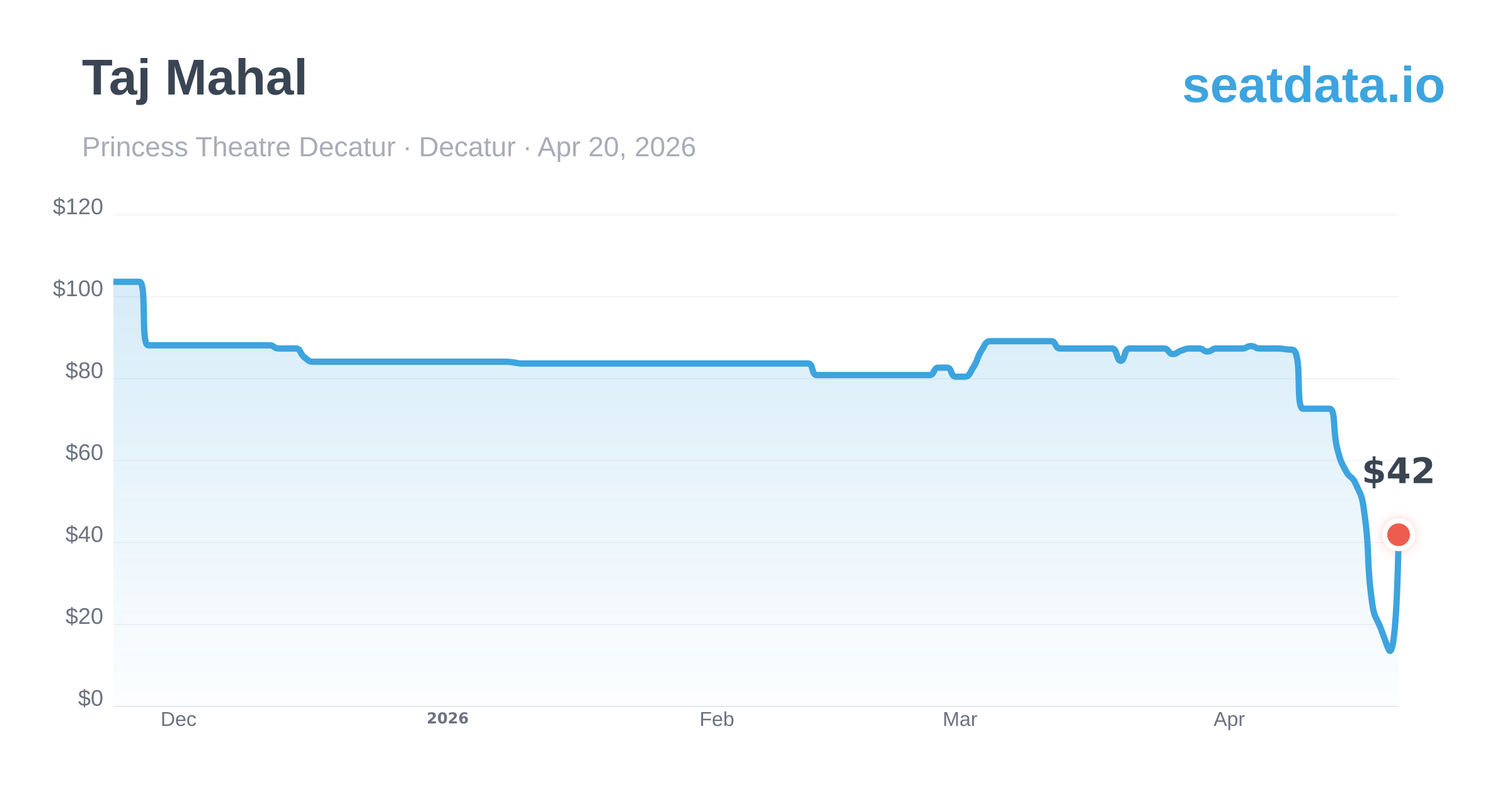Select the $80 y-axis label
This screenshot has height=794, width=1512.
(84, 371)
